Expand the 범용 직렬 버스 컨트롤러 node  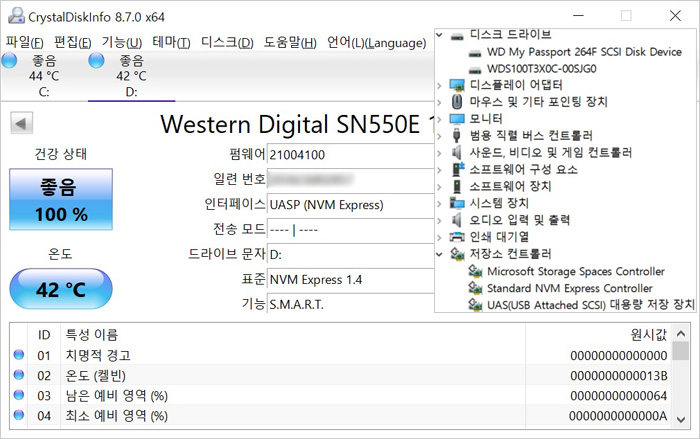click(x=439, y=136)
